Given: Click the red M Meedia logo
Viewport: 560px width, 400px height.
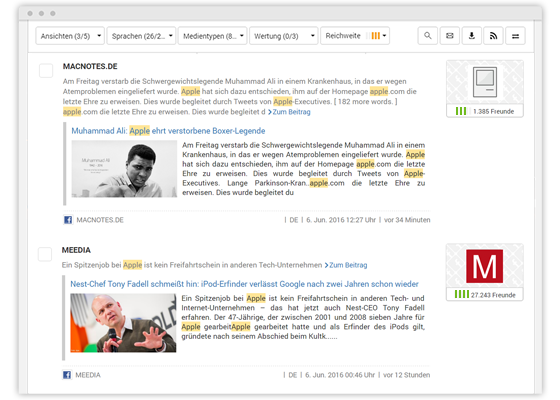Looking at the screenshot, I should (484, 266).
